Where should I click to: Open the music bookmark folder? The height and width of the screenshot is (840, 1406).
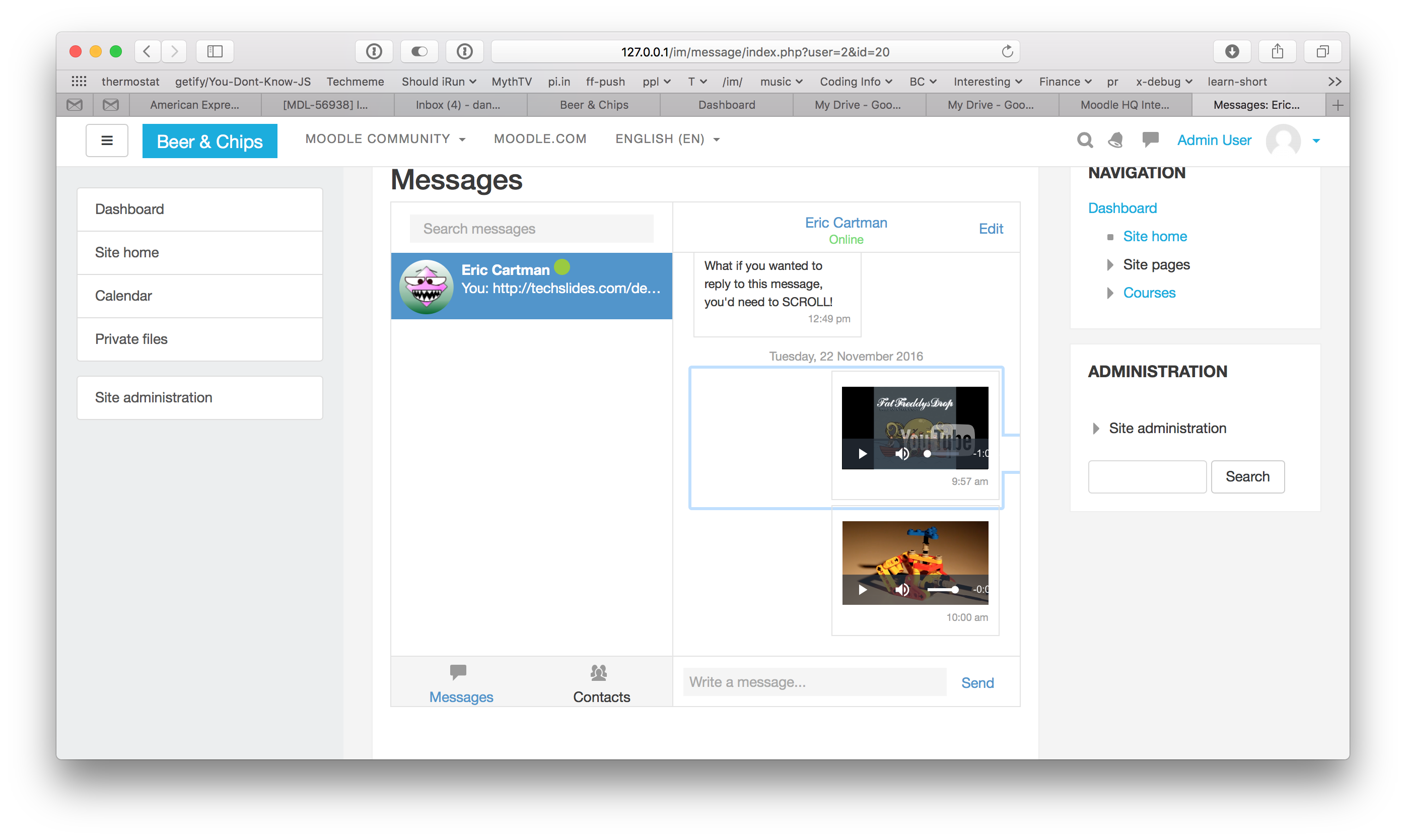781,81
